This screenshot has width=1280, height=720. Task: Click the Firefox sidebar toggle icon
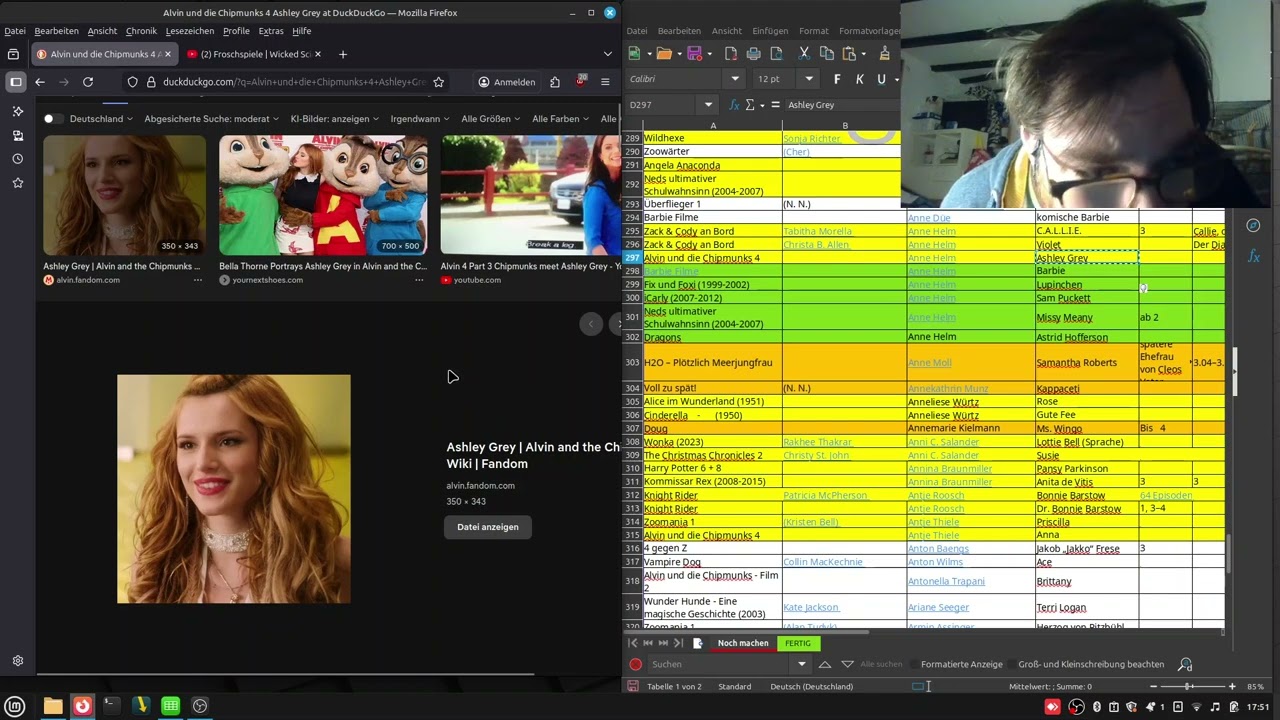16,82
